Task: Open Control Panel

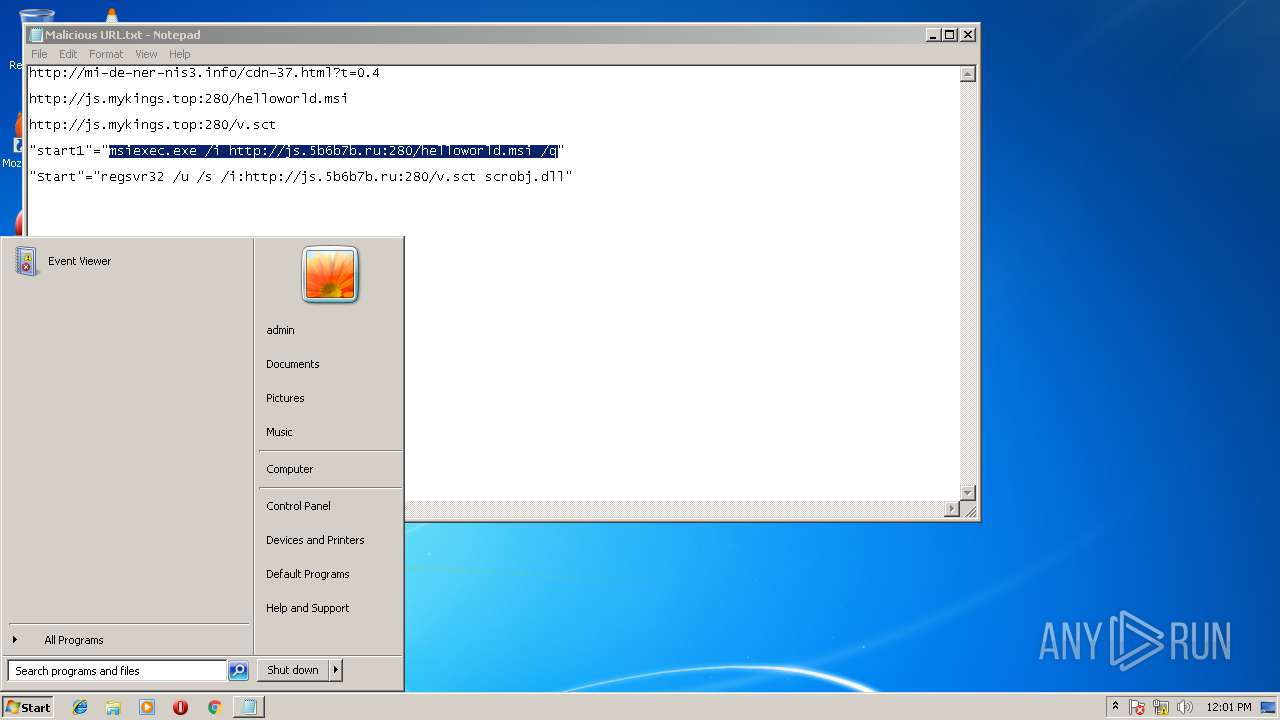Action: coord(298,506)
